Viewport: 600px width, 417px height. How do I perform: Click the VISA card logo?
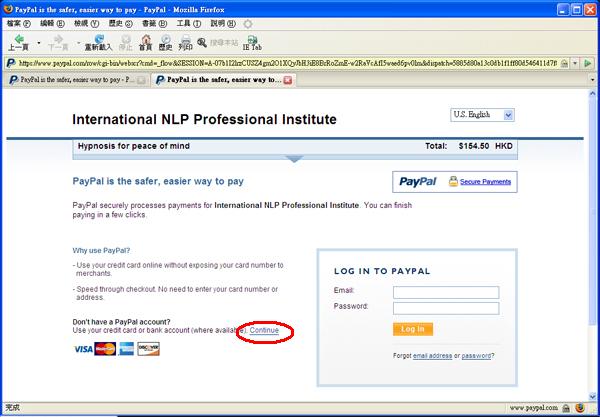(x=83, y=349)
